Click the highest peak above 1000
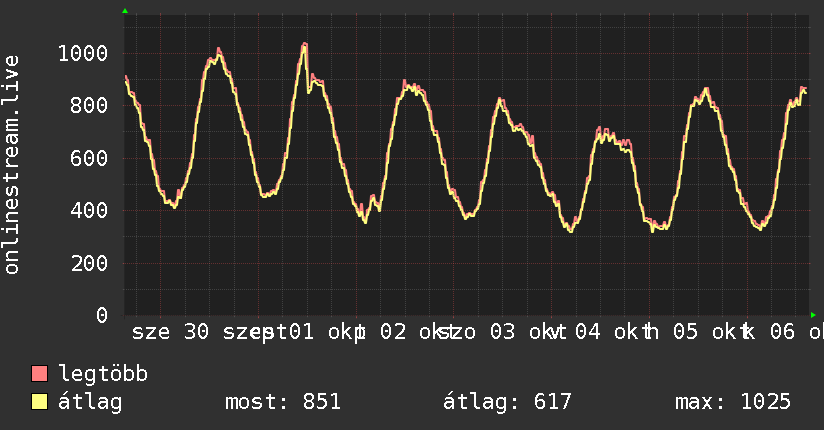This screenshot has height=430, width=824. 304,44
